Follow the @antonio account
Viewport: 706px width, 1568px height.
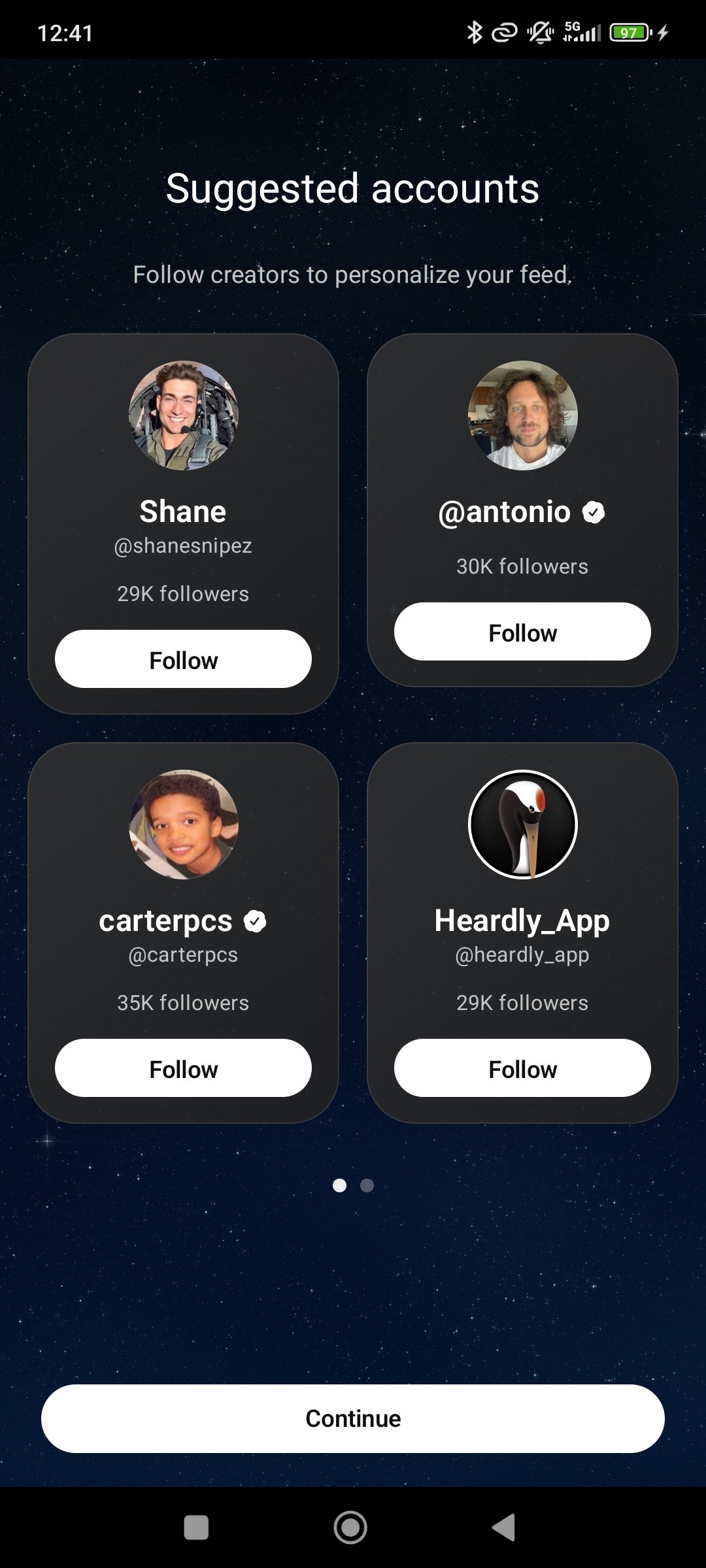[522, 632]
